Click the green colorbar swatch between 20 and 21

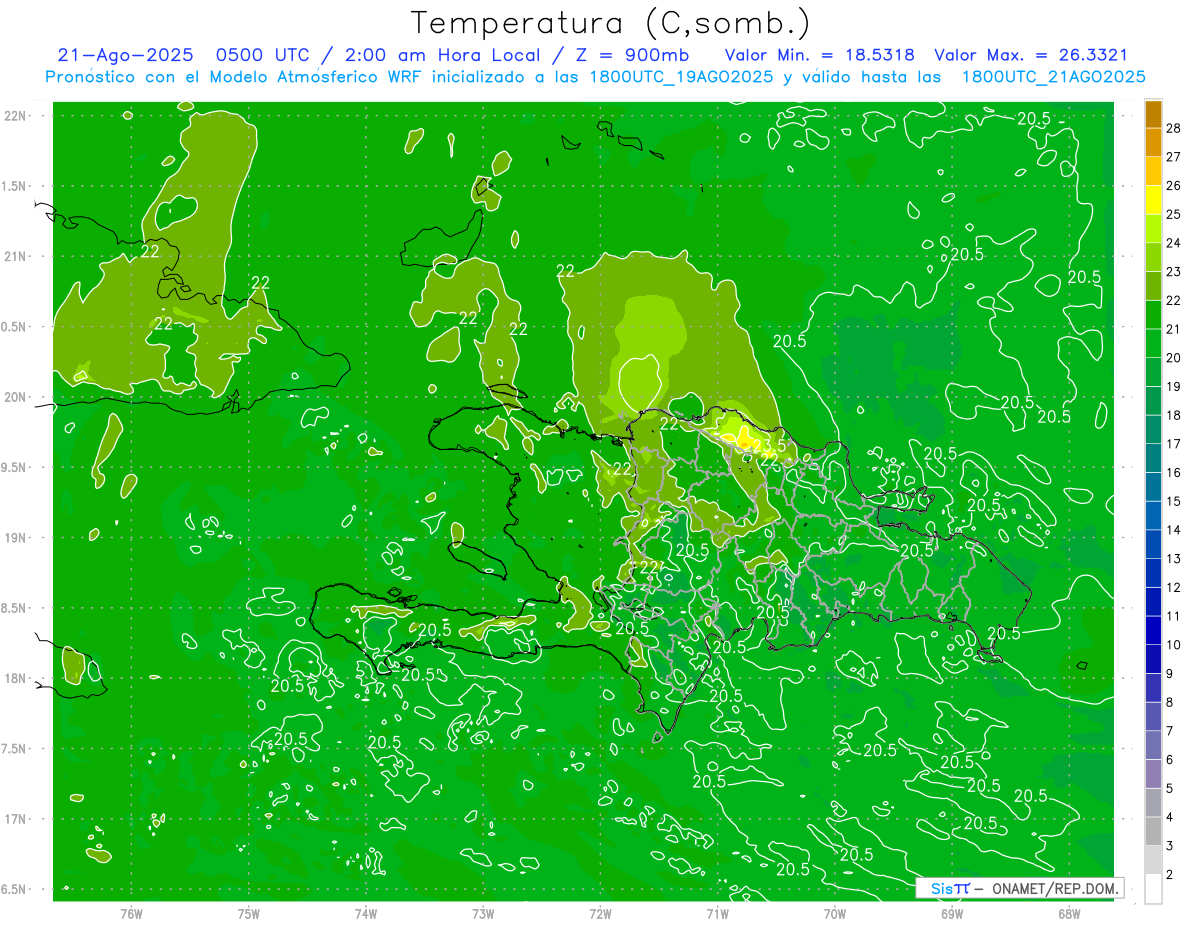[1153, 343]
